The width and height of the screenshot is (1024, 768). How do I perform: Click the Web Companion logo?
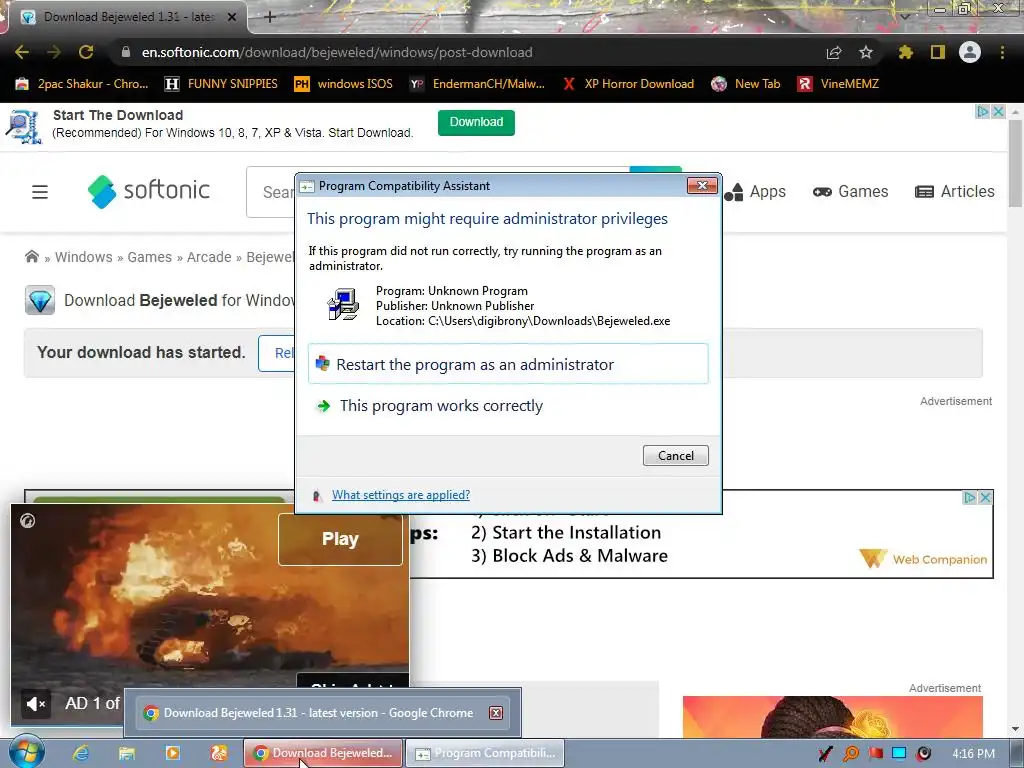coord(923,559)
